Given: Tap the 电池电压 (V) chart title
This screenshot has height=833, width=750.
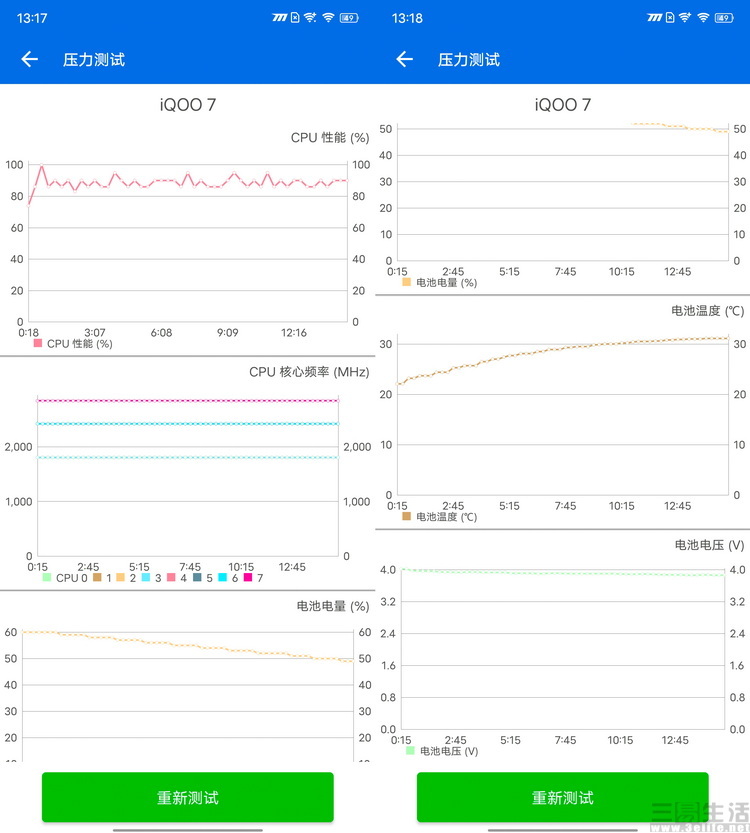Looking at the screenshot, I should pyautogui.click(x=710, y=545).
